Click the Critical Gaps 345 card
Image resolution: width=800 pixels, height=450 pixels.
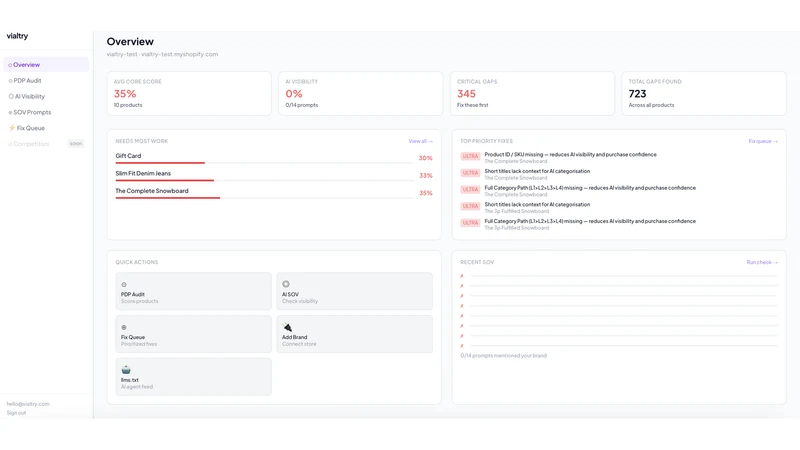(x=532, y=93)
